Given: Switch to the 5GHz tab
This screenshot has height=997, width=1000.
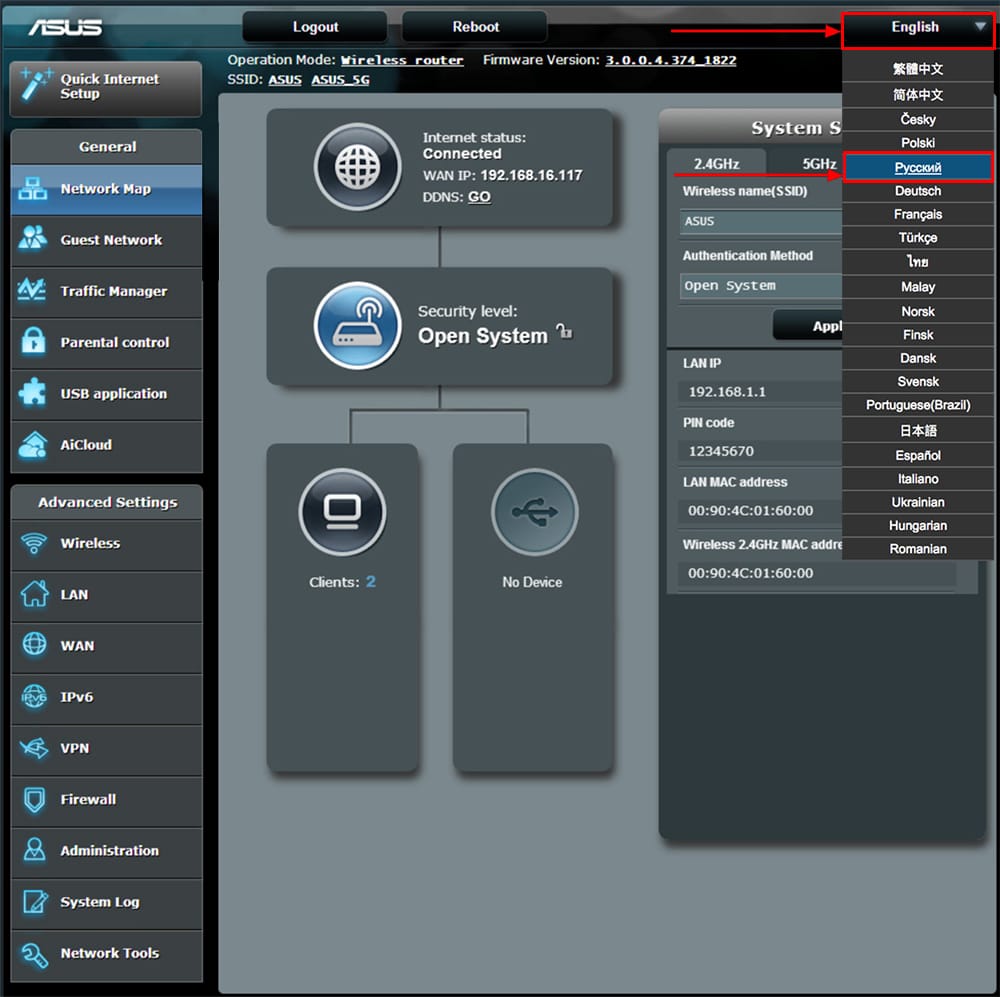Looking at the screenshot, I should pos(819,164).
